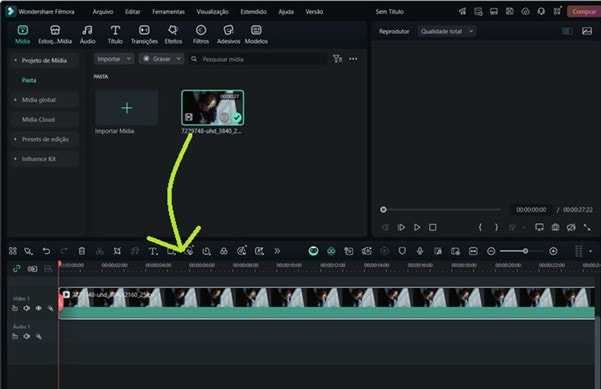Click the timeline Text tool icon
This screenshot has height=389, width=601.
153,251
